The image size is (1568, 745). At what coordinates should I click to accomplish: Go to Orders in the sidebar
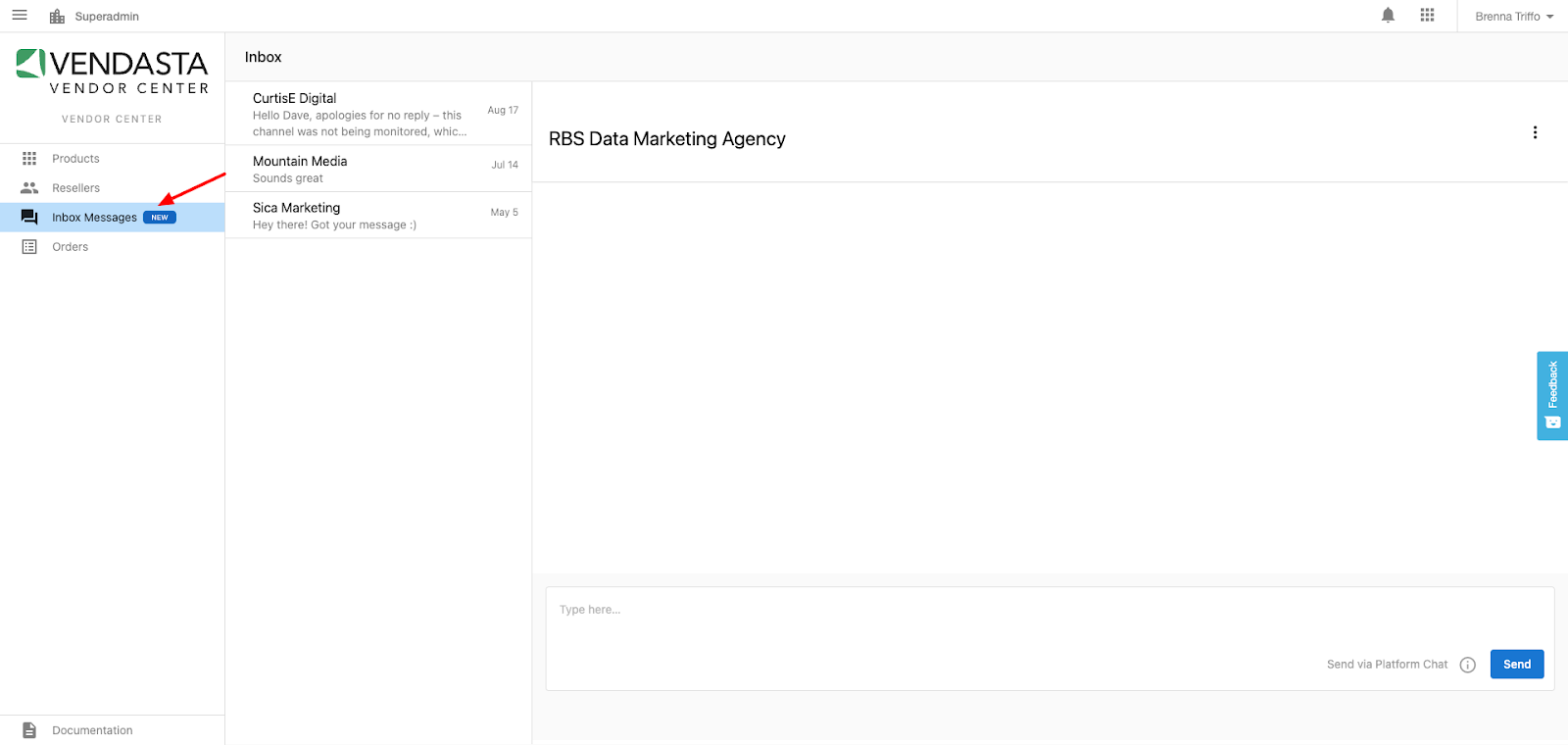[x=113, y=247]
